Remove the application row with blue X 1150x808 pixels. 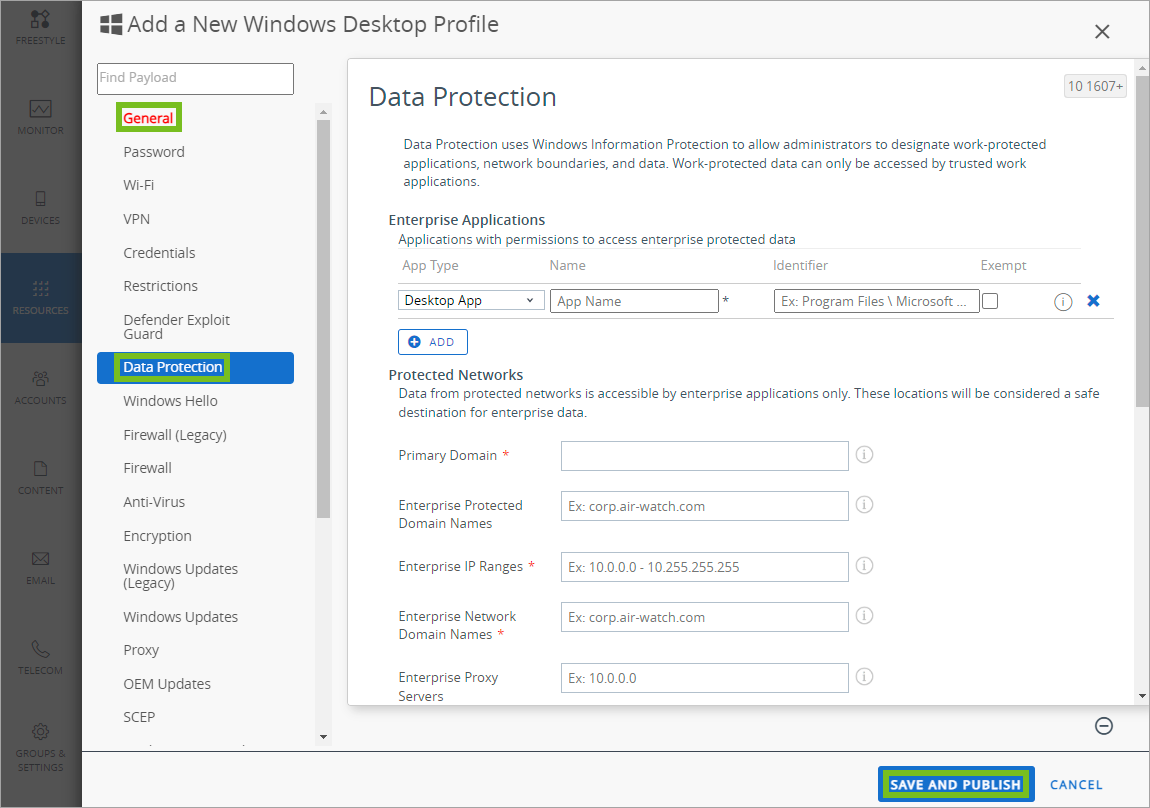click(1093, 301)
